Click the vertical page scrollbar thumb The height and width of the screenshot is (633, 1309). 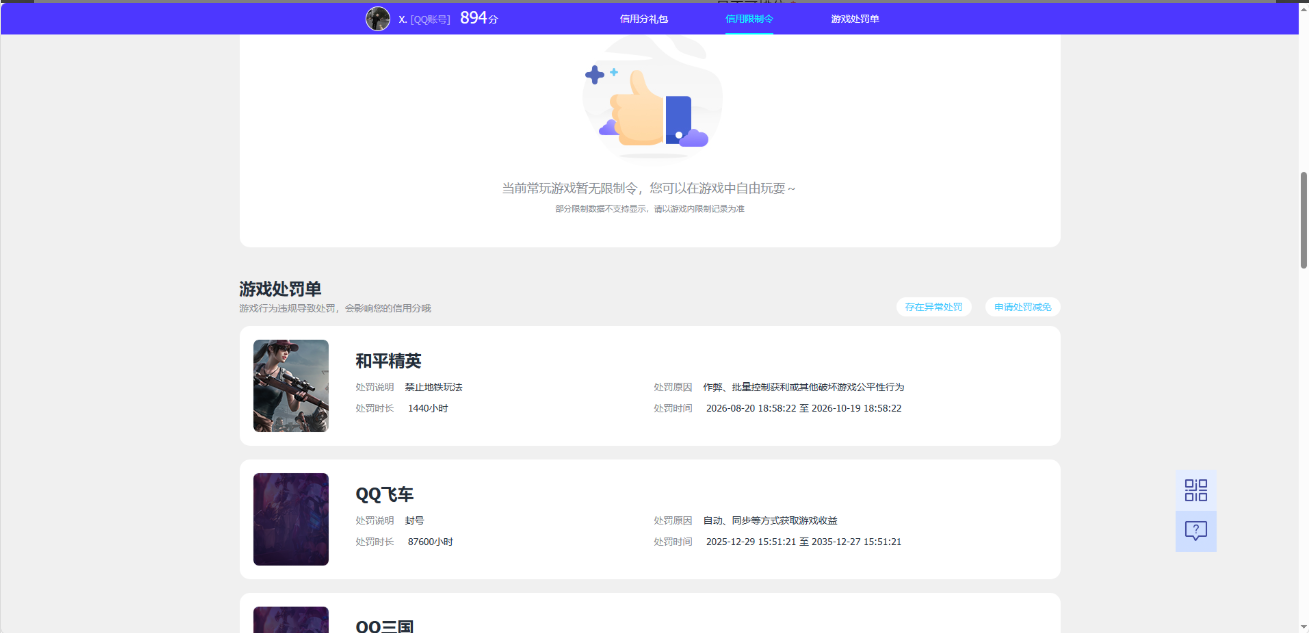coord(1303,220)
